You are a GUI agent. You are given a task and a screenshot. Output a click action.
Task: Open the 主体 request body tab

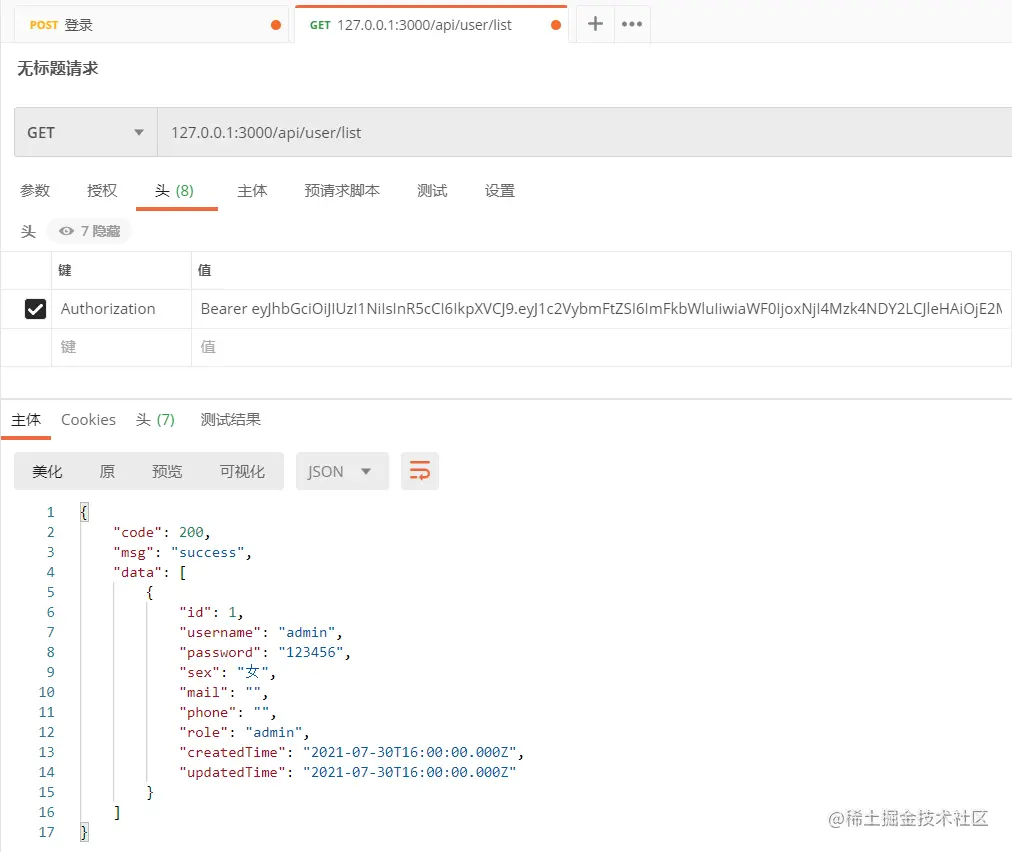[252, 191]
